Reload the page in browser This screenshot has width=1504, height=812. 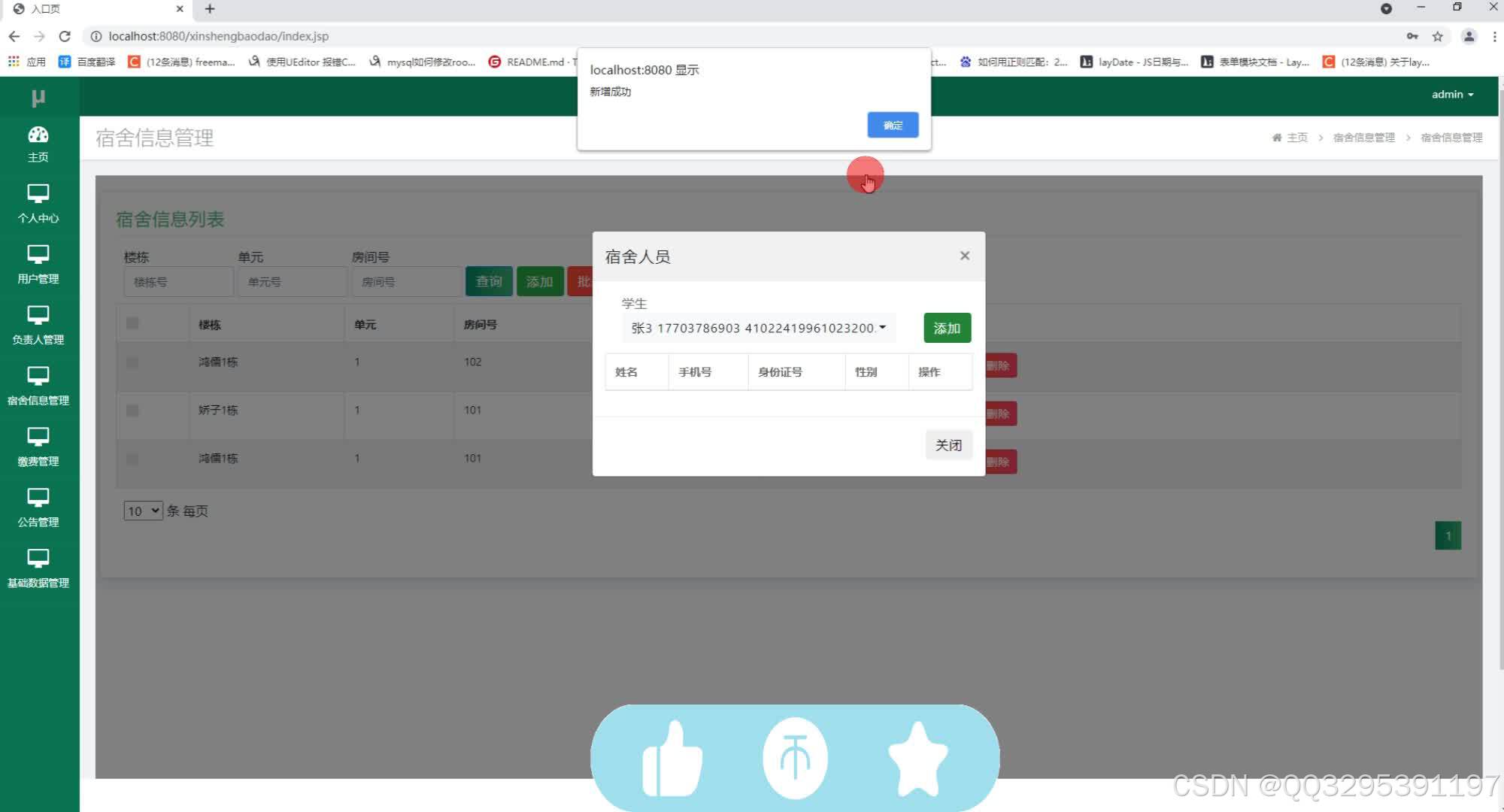[65, 36]
